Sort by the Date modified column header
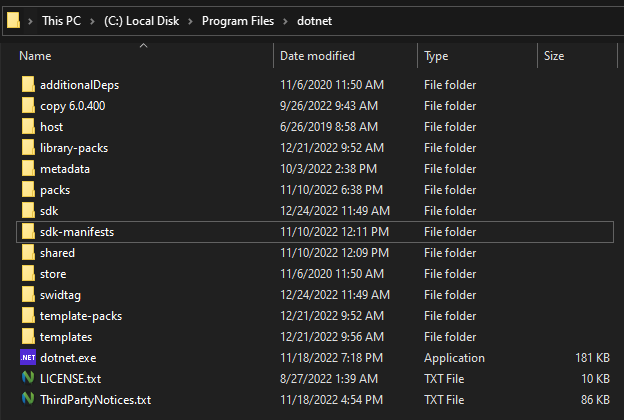This screenshot has width=624, height=420. [x=317, y=56]
